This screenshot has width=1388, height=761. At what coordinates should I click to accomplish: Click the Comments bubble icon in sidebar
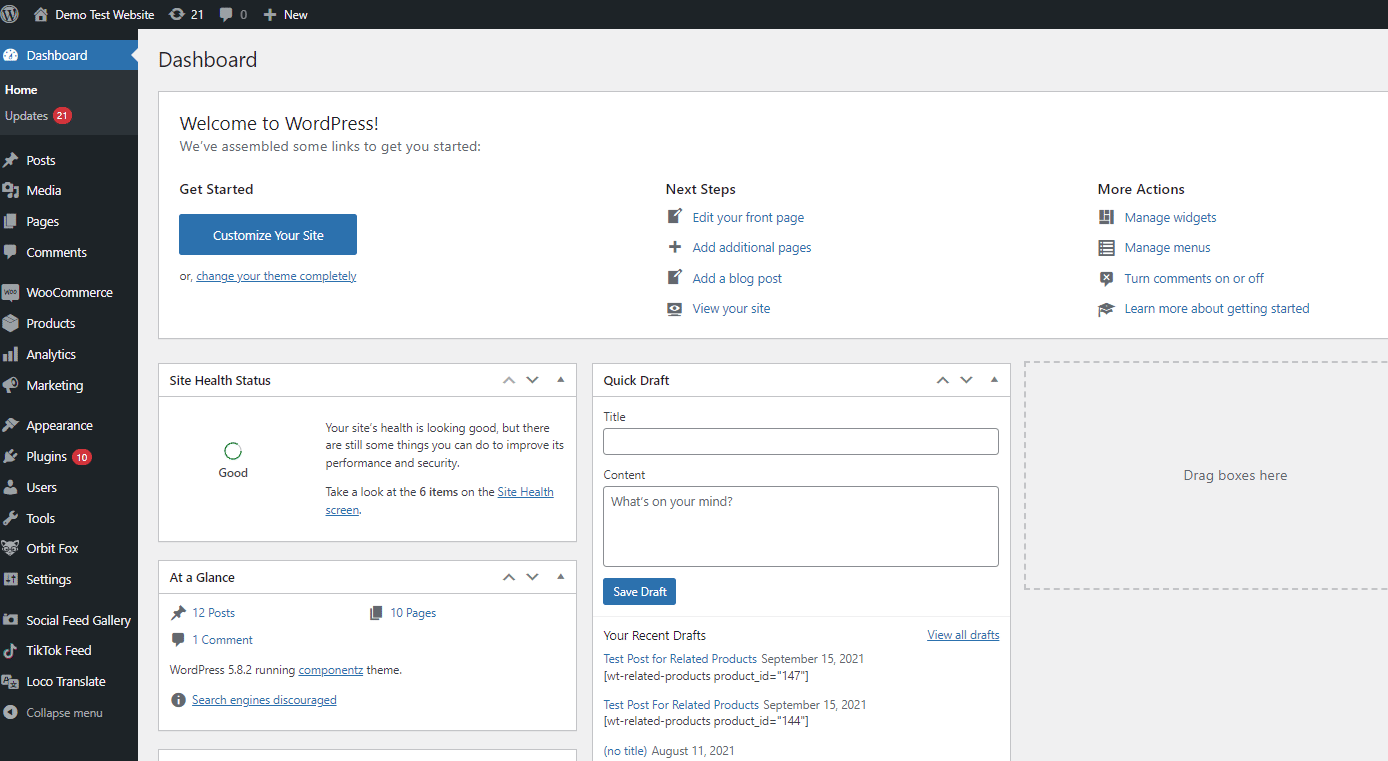[11, 252]
